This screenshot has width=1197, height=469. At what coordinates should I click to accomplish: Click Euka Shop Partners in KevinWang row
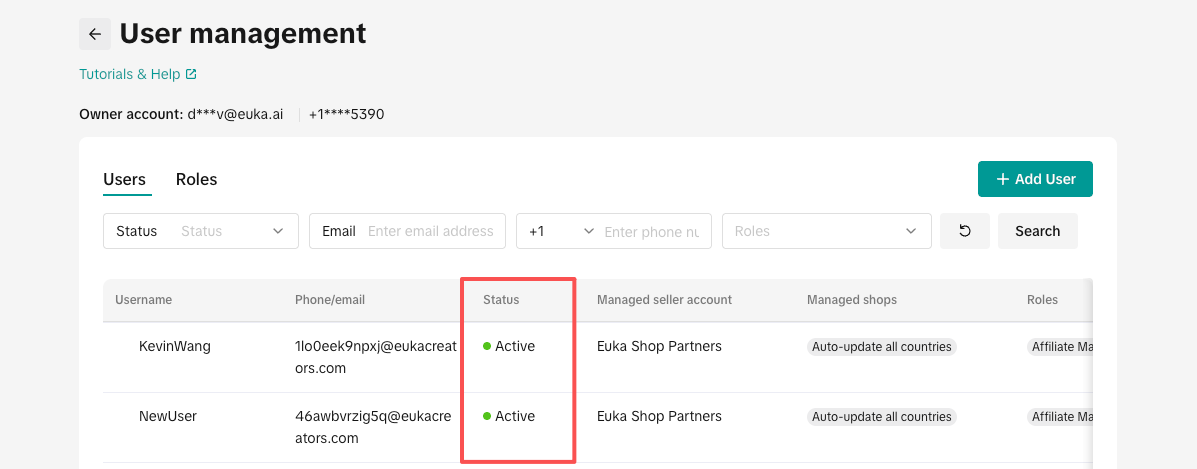pyautogui.click(x=660, y=346)
